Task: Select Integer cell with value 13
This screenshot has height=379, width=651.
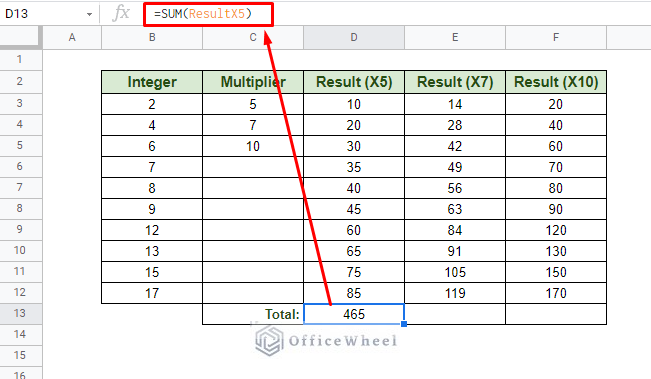Action: point(152,251)
